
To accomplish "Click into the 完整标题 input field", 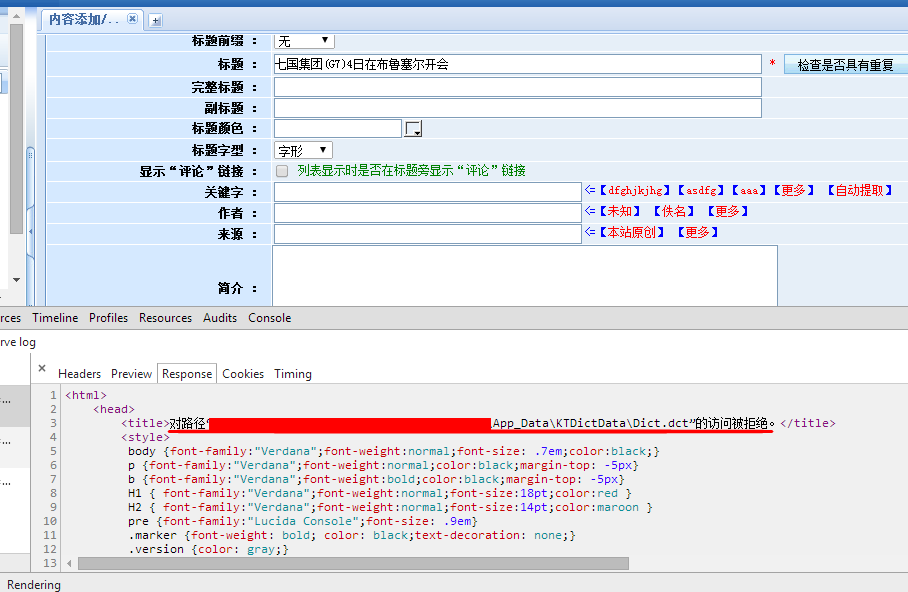I will coord(517,87).
